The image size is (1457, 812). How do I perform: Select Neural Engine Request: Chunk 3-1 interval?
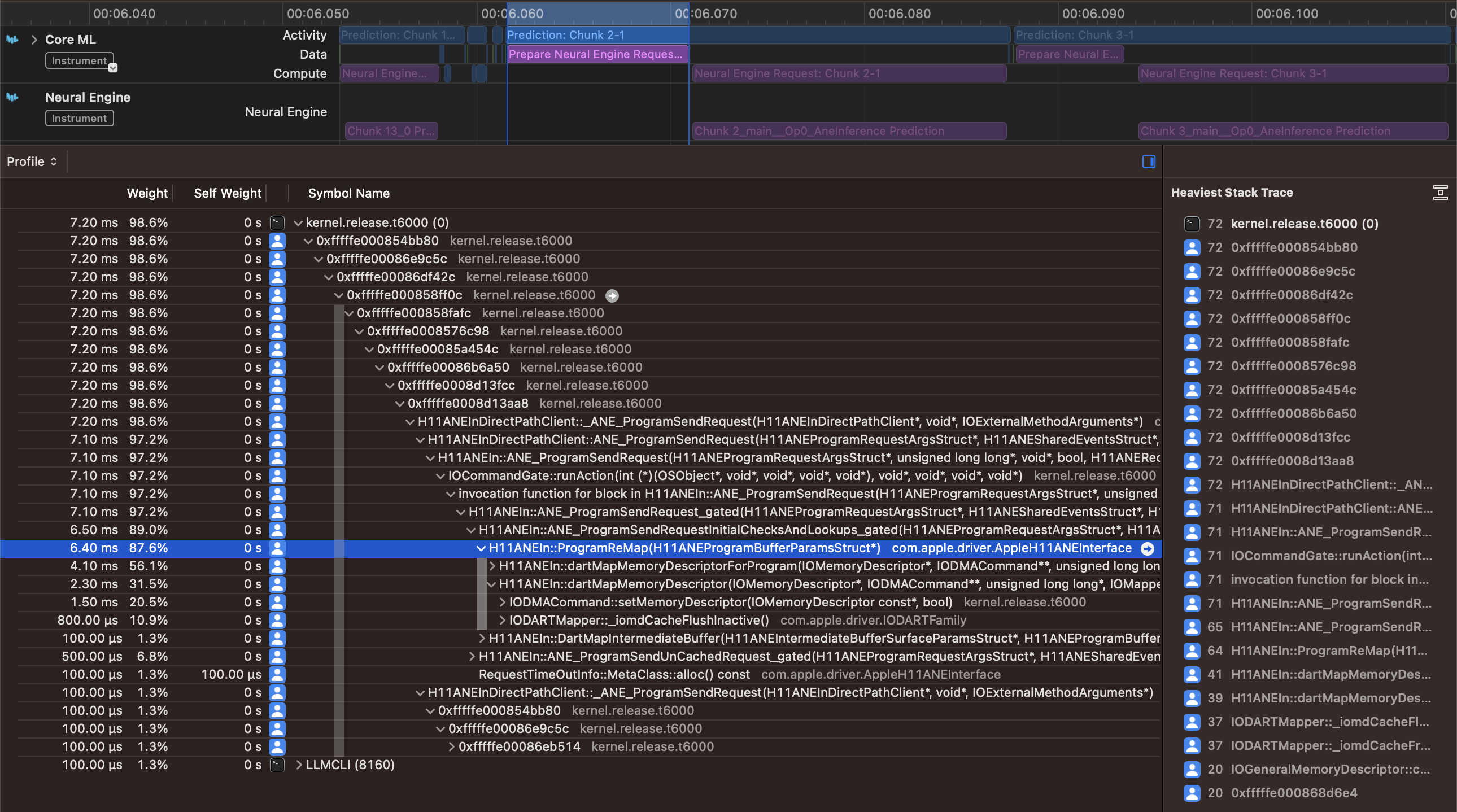[1293, 73]
